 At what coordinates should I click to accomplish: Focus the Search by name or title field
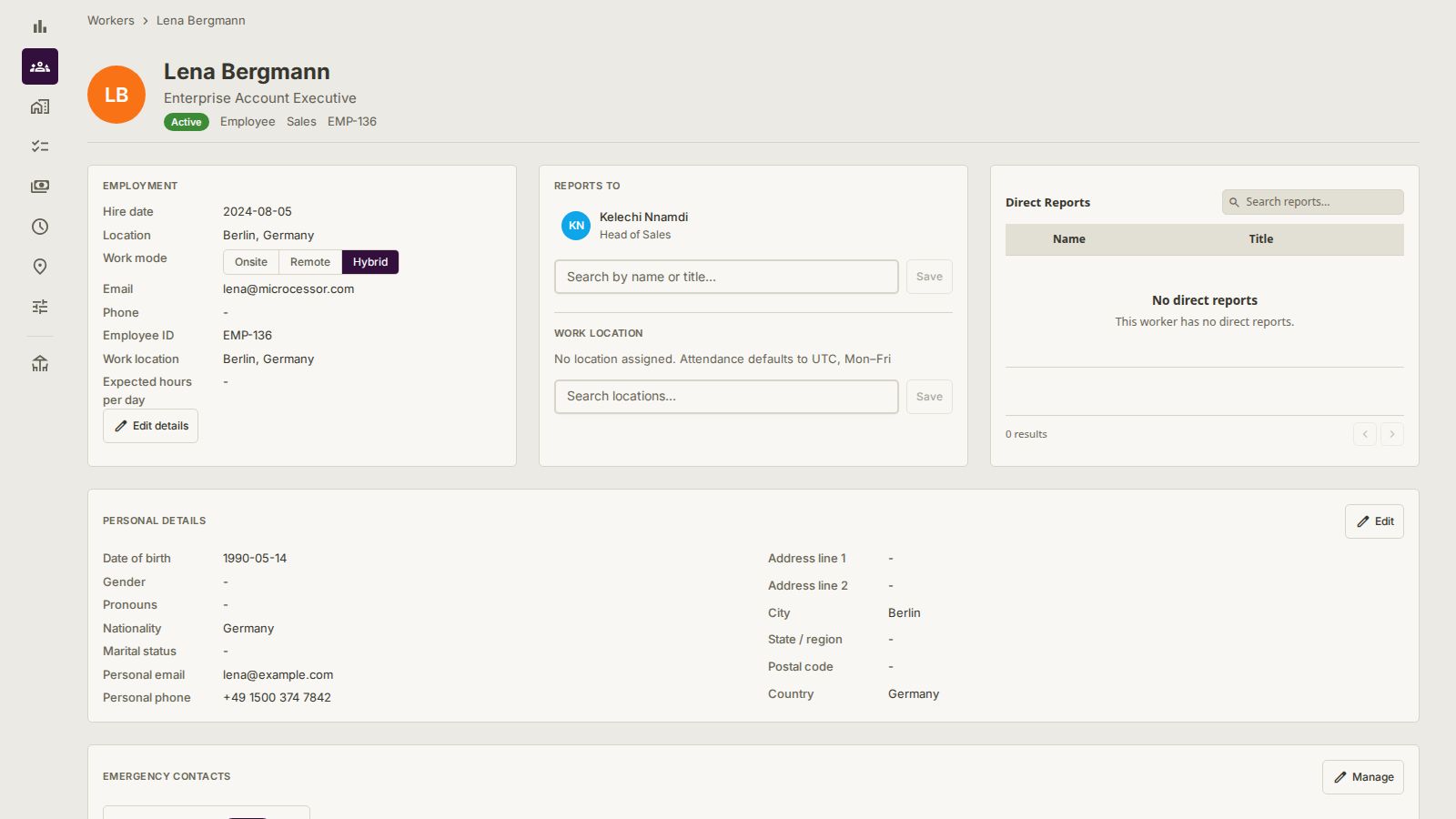coord(726,277)
